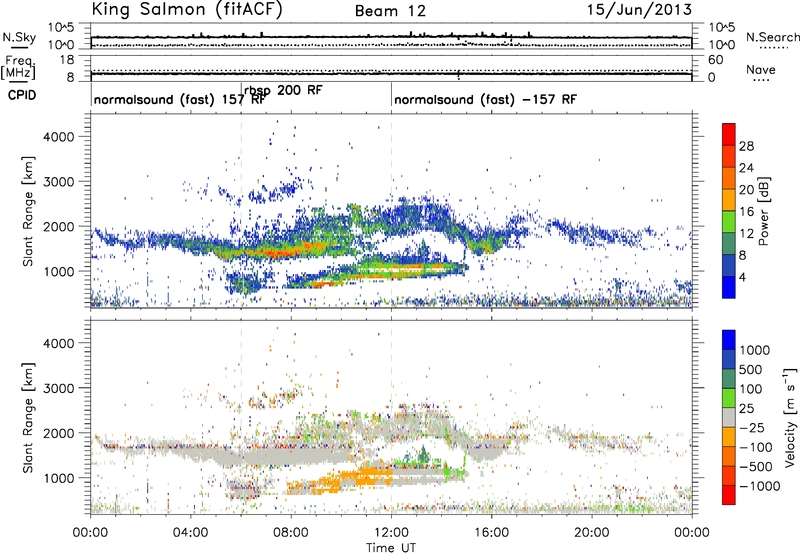This screenshot has width=800, height=554.
Task: Click the '08:00' time axis tick label
Action: [291, 533]
